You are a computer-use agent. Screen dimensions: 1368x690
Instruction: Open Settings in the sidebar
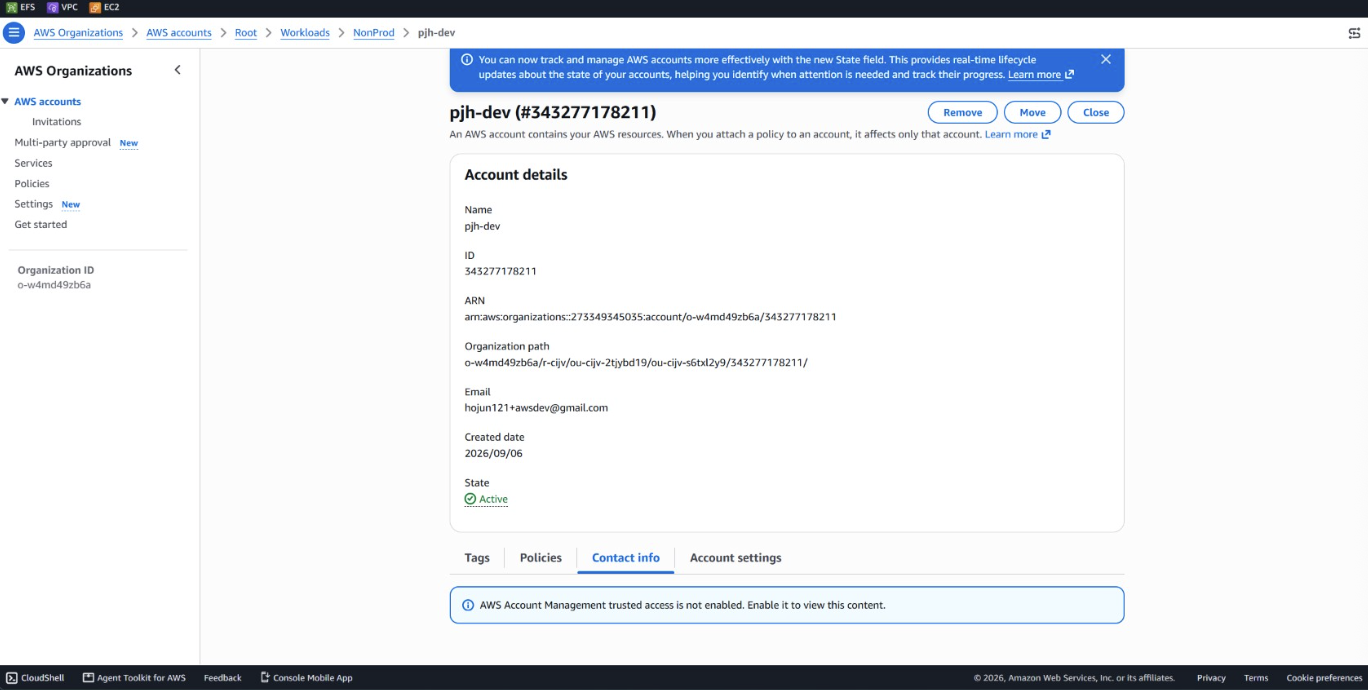tap(34, 204)
